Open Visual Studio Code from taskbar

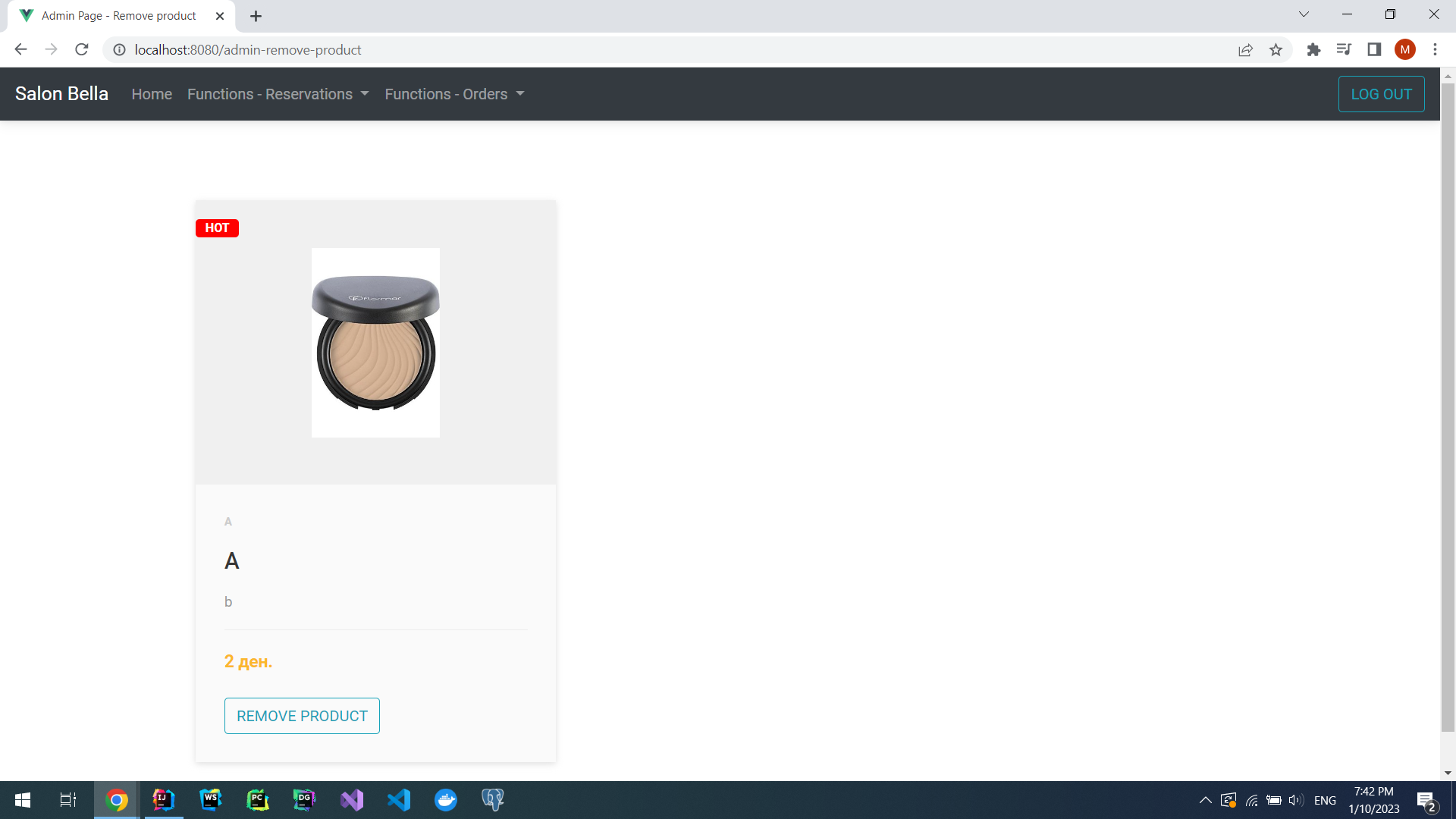[399, 800]
